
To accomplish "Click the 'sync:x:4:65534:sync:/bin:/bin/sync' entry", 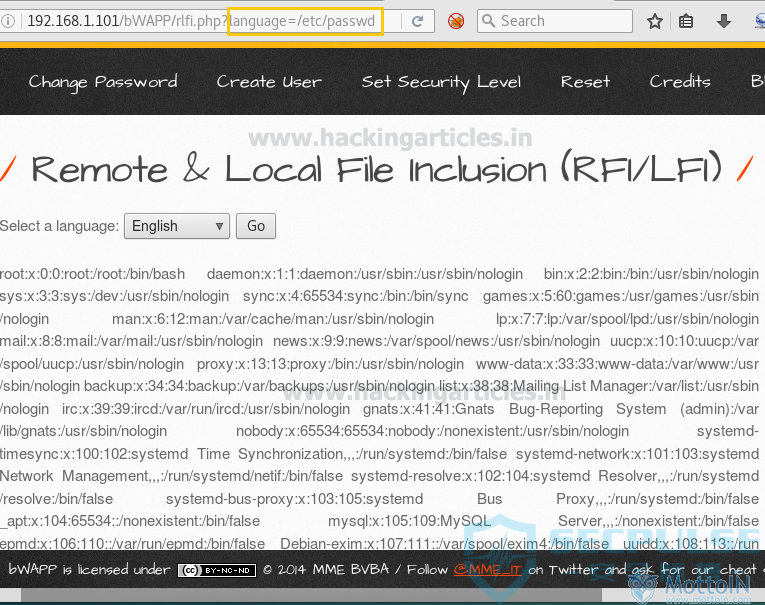I will [x=356, y=296].
